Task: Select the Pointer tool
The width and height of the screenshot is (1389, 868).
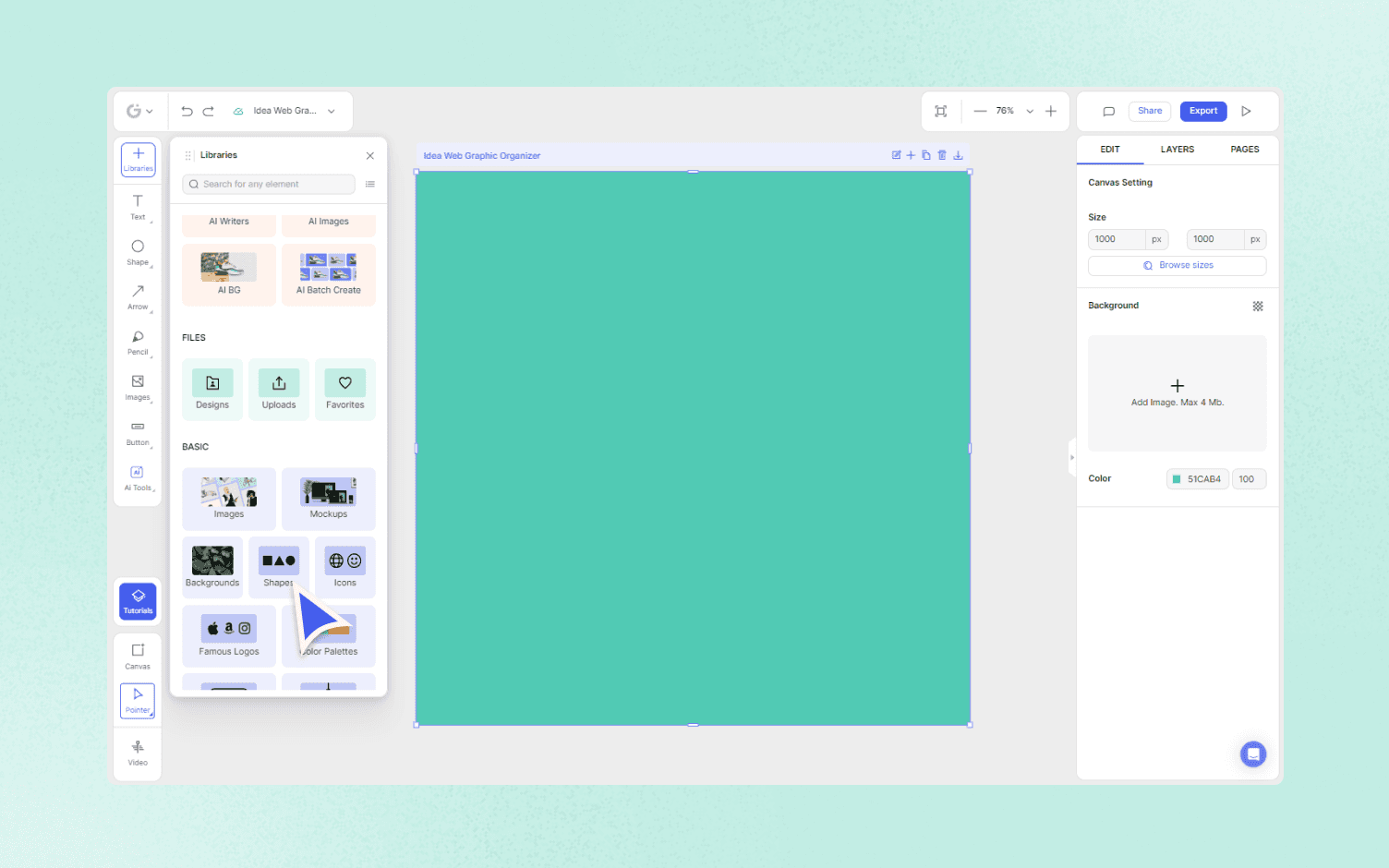Action: point(138,701)
